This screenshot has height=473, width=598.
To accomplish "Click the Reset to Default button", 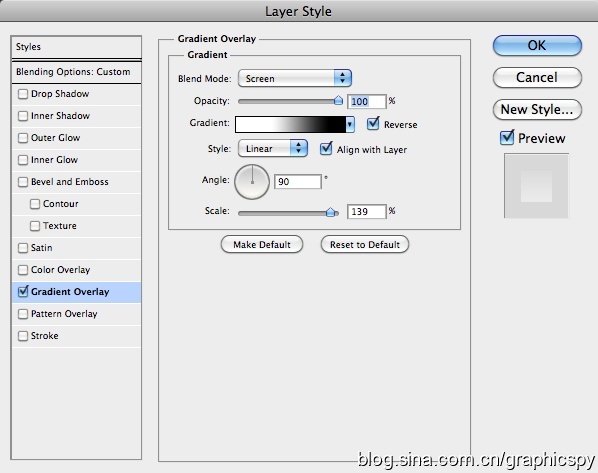I will [365, 245].
